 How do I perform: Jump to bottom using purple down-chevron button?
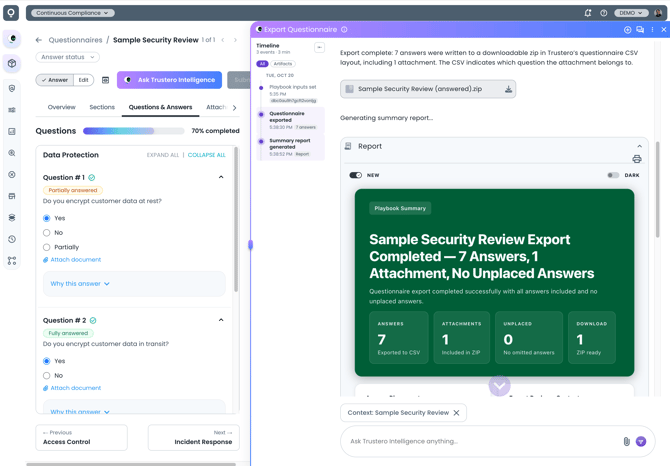tap(499, 386)
